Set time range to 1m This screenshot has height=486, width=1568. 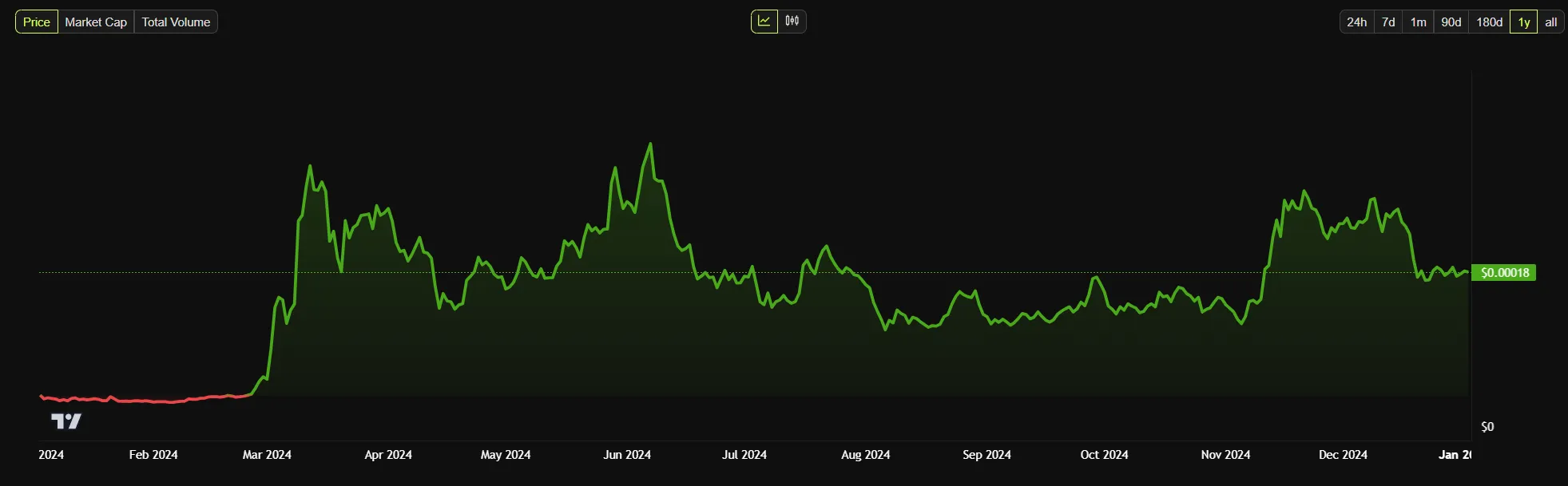(x=1418, y=22)
